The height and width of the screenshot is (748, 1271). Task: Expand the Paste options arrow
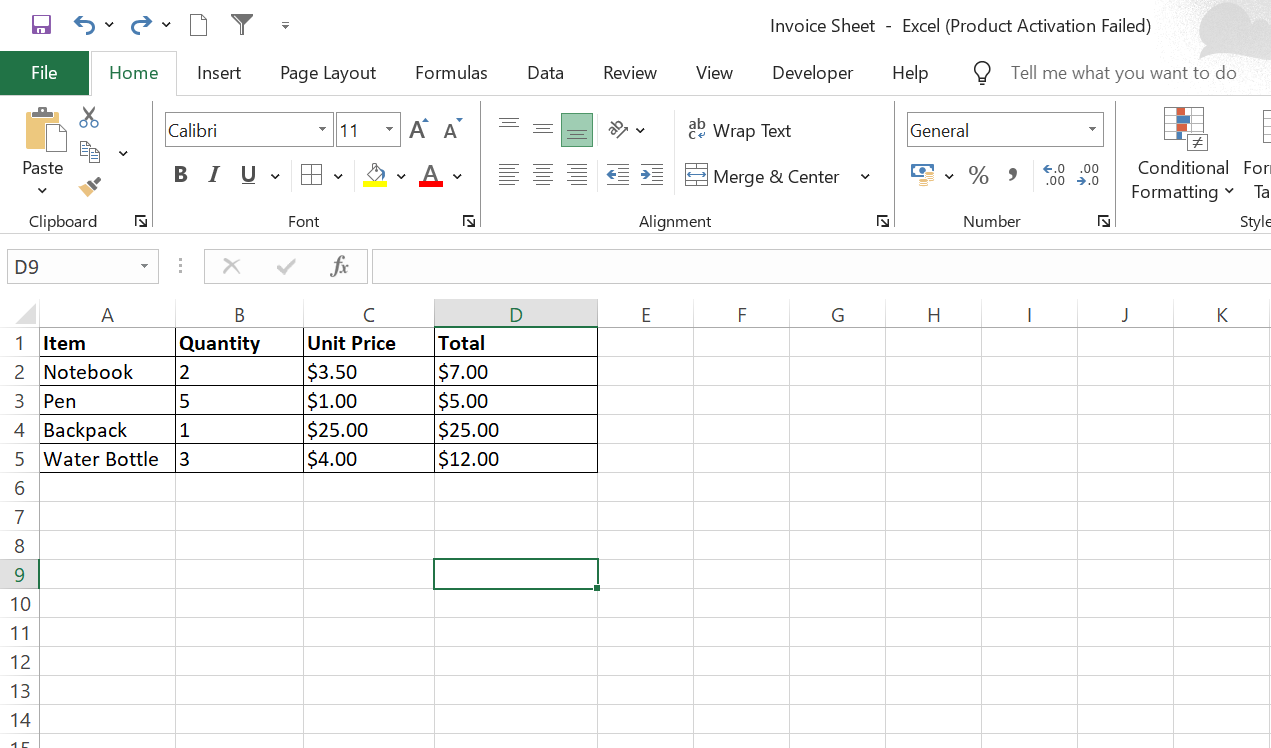click(x=42, y=190)
